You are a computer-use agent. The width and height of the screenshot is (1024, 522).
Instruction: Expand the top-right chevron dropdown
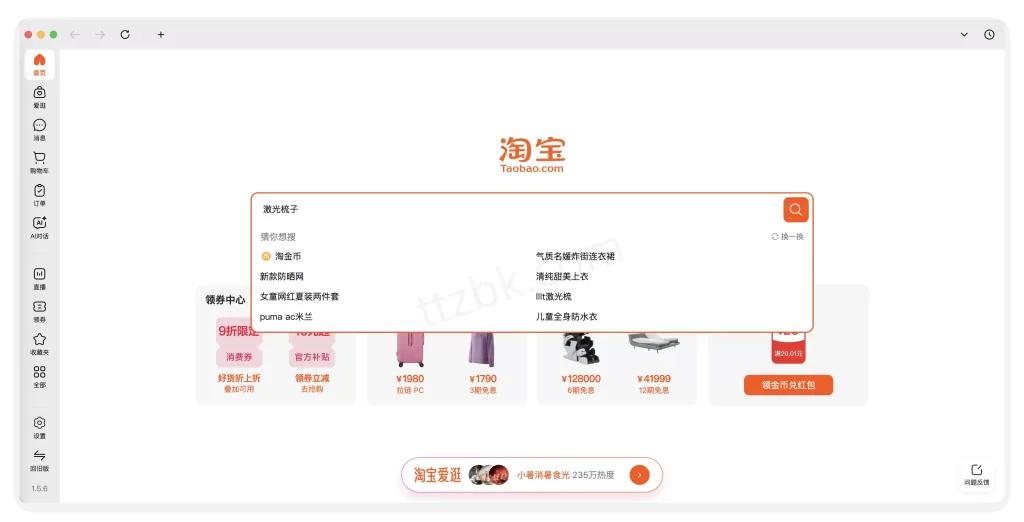[964, 35]
